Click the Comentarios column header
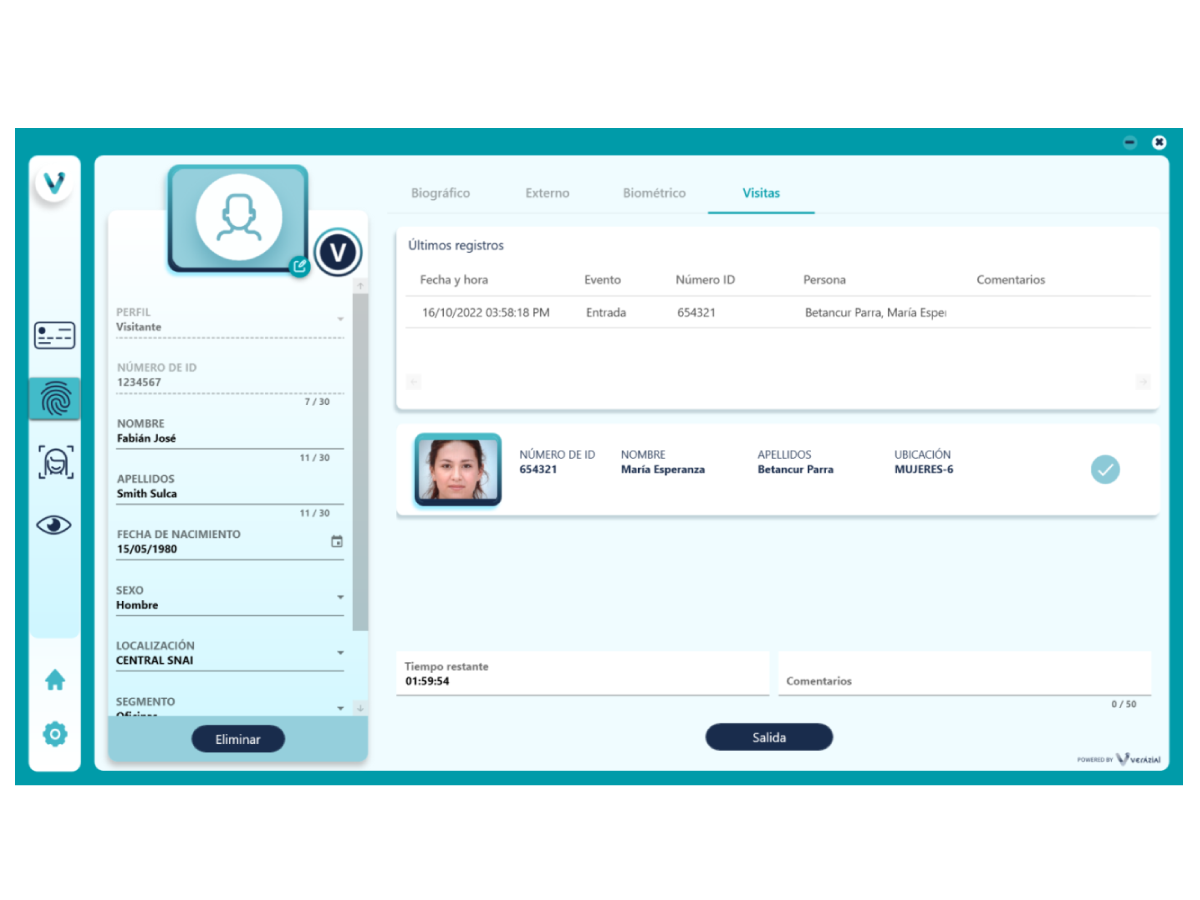This screenshot has height=900, width=1200. pyautogui.click(x=1011, y=280)
